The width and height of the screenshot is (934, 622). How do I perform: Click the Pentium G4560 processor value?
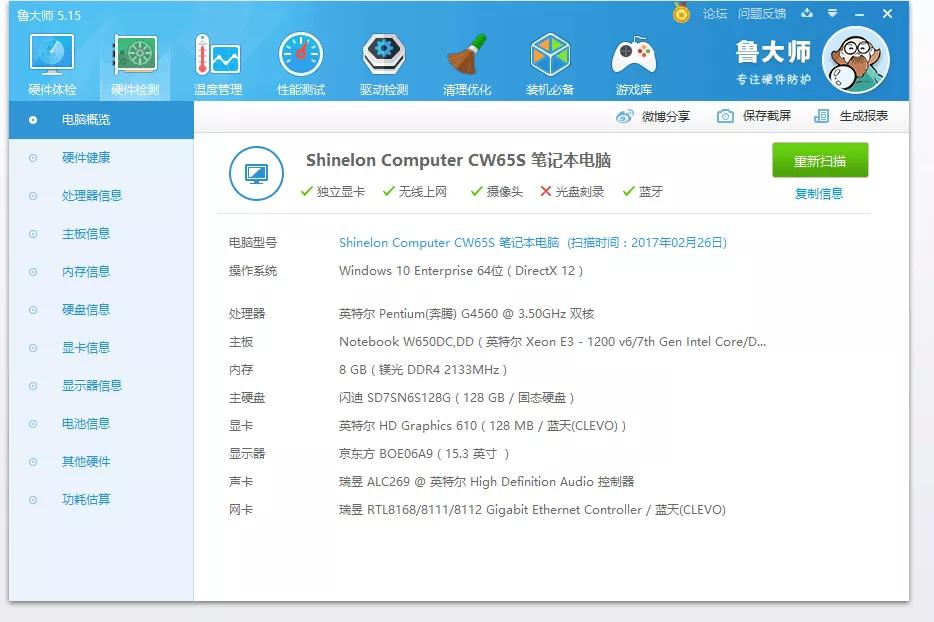pyautogui.click(x=466, y=313)
